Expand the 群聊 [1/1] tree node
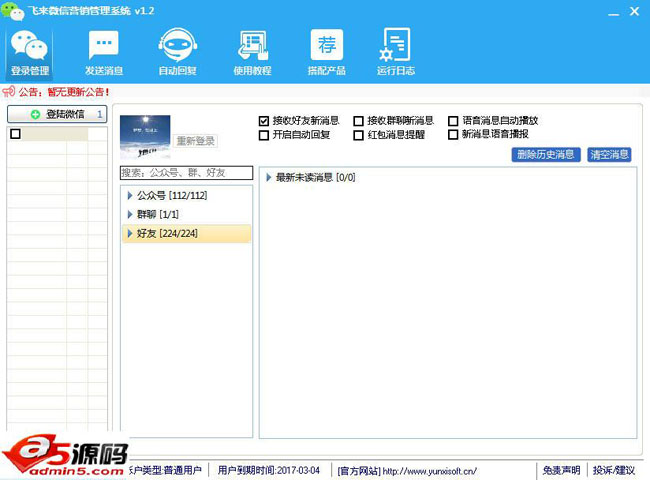Viewport: 650px width, 480px height. pyautogui.click(x=130, y=214)
